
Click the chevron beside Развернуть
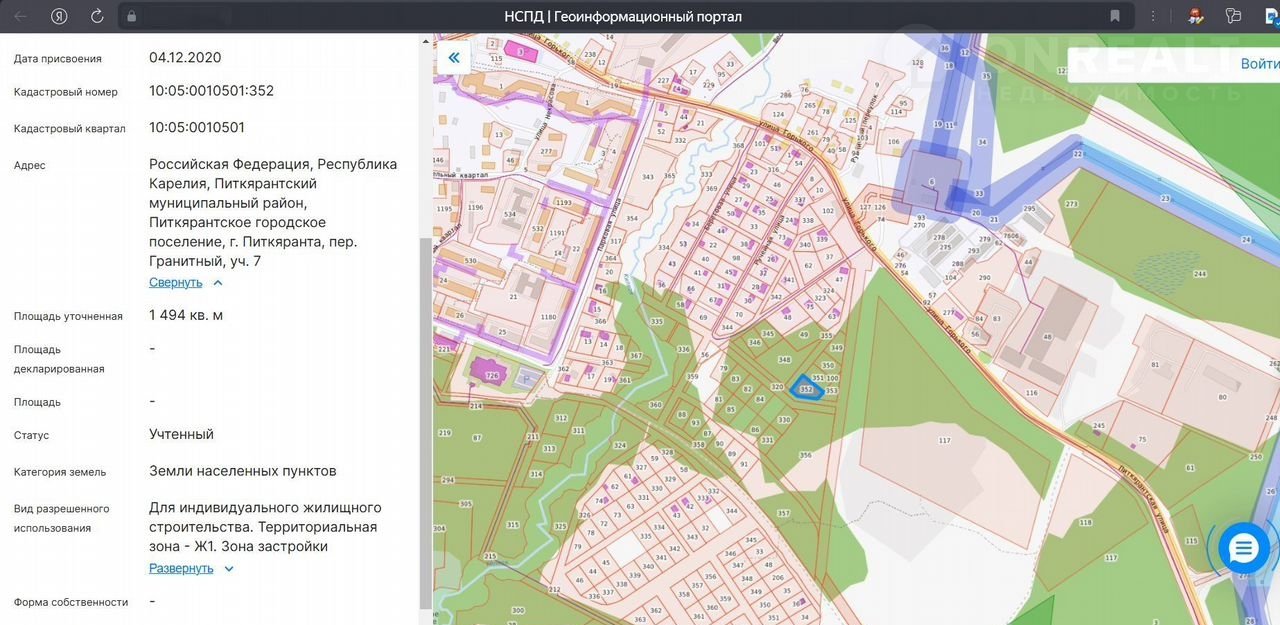point(229,569)
